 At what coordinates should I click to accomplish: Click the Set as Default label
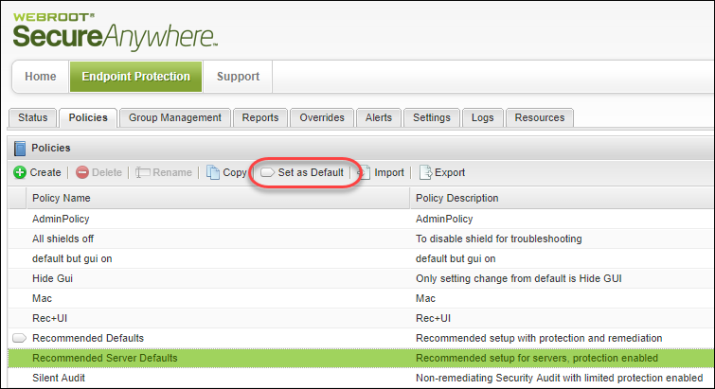click(x=311, y=172)
